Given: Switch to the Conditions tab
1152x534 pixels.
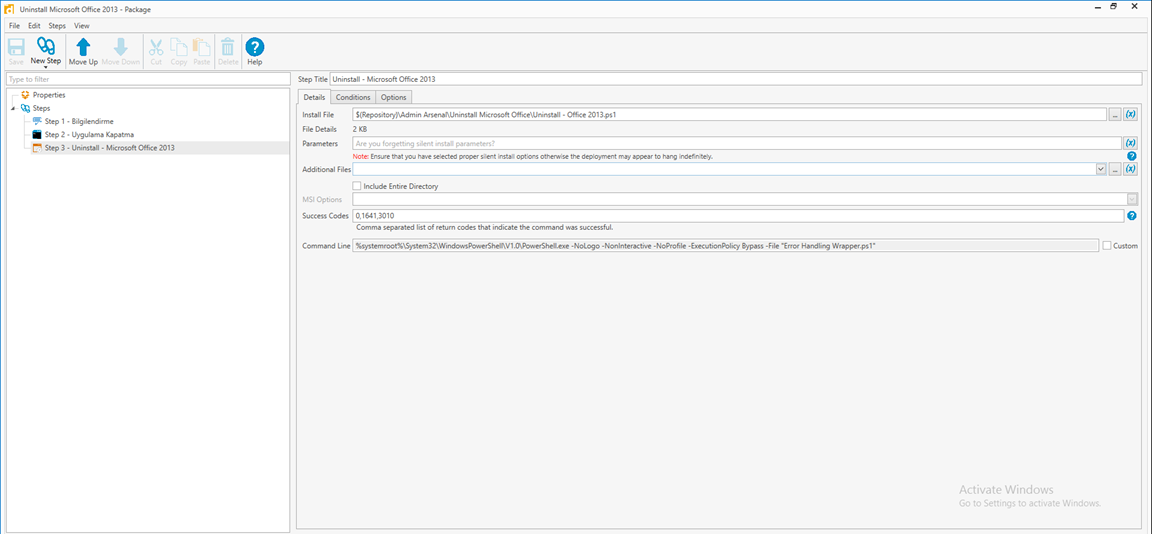Looking at the screenshot, I should (x=353, y=97).
